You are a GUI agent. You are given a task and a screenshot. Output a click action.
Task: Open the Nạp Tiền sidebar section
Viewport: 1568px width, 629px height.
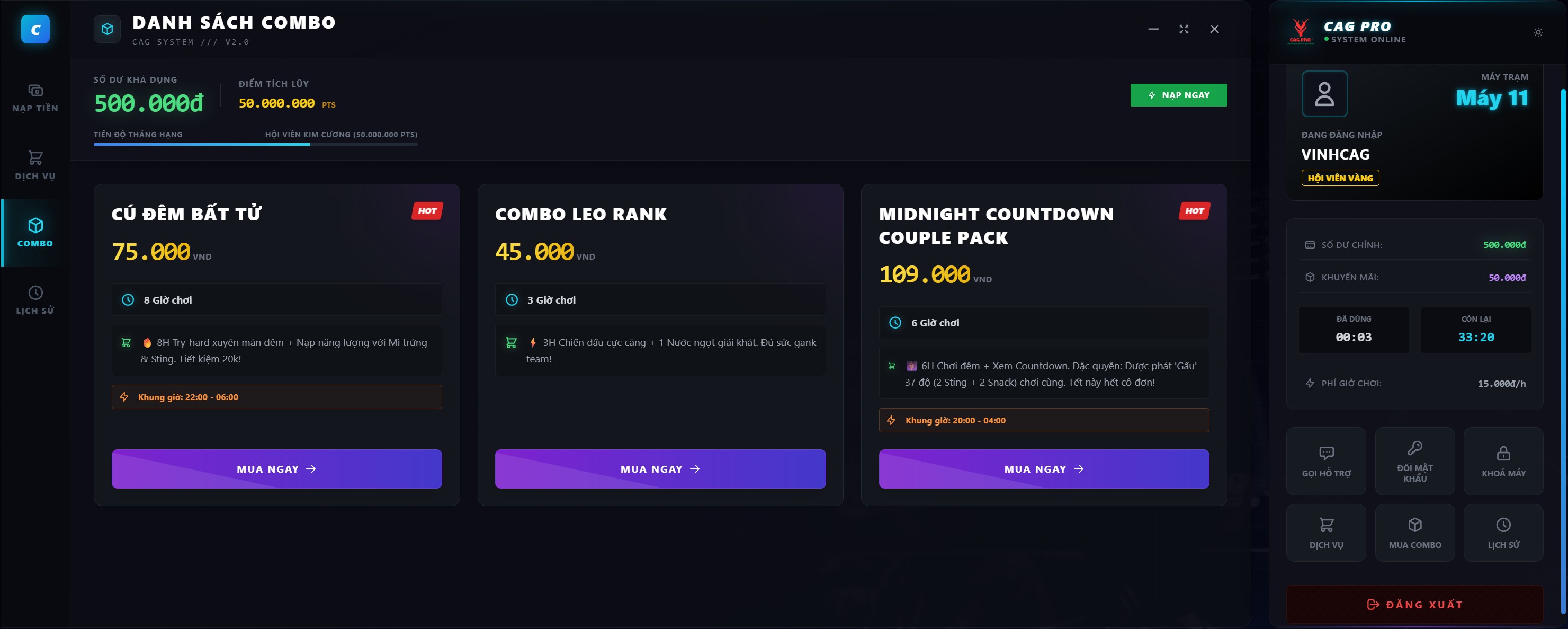point(35,98)
